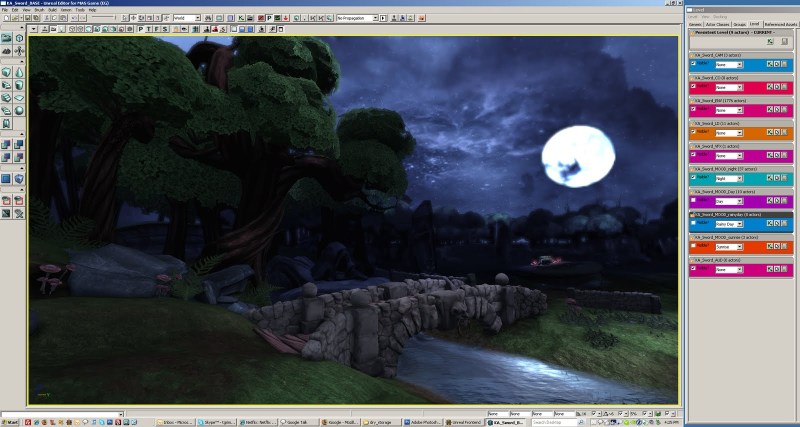This screenshot has height=427, width=800.
Task: Switch to the Referenced Assets tab
Action: click(781, 24)
